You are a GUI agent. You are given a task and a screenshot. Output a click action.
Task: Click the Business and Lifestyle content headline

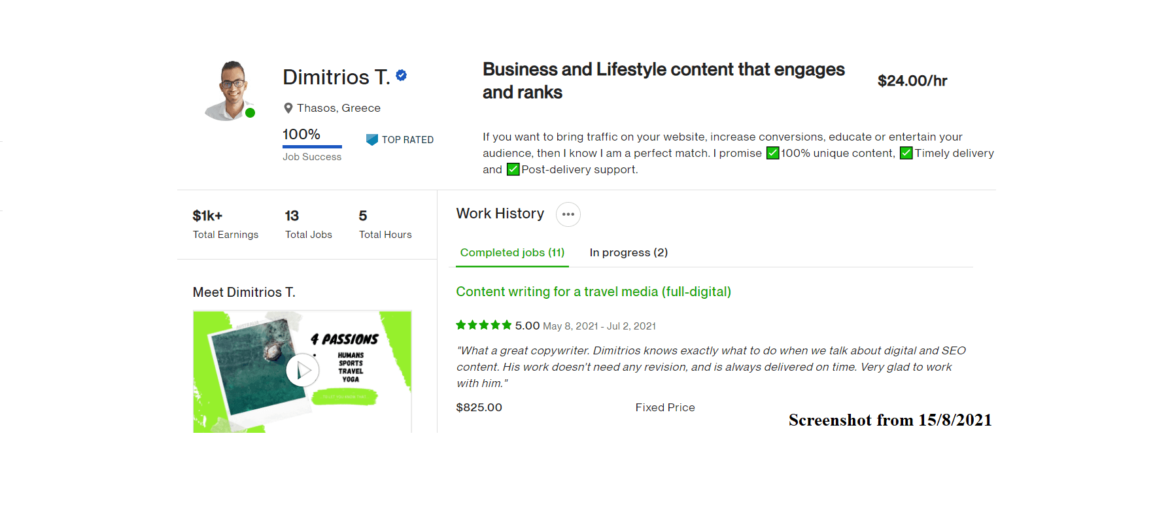point(663,81)
